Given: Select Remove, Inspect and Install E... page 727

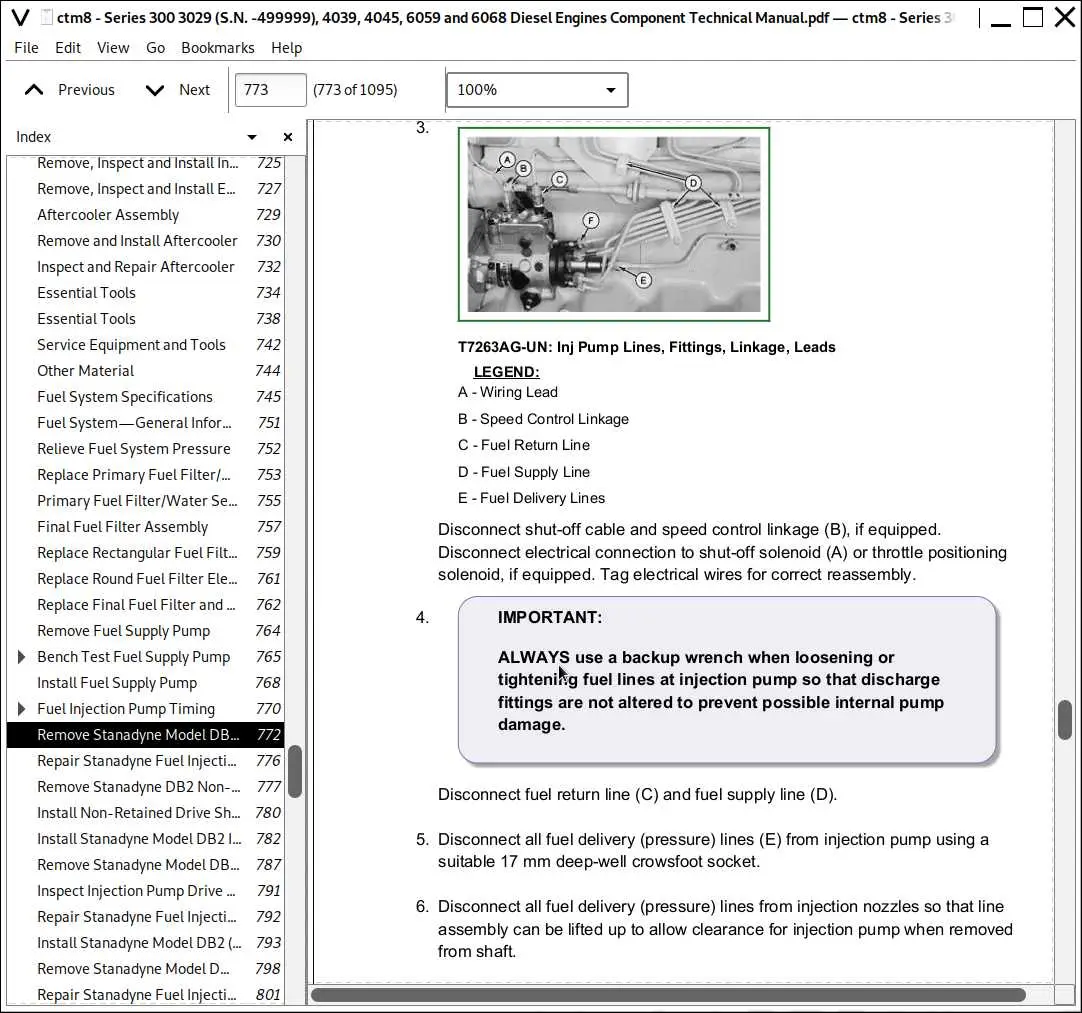Looking at the screenshot, I should pos(145,189).
